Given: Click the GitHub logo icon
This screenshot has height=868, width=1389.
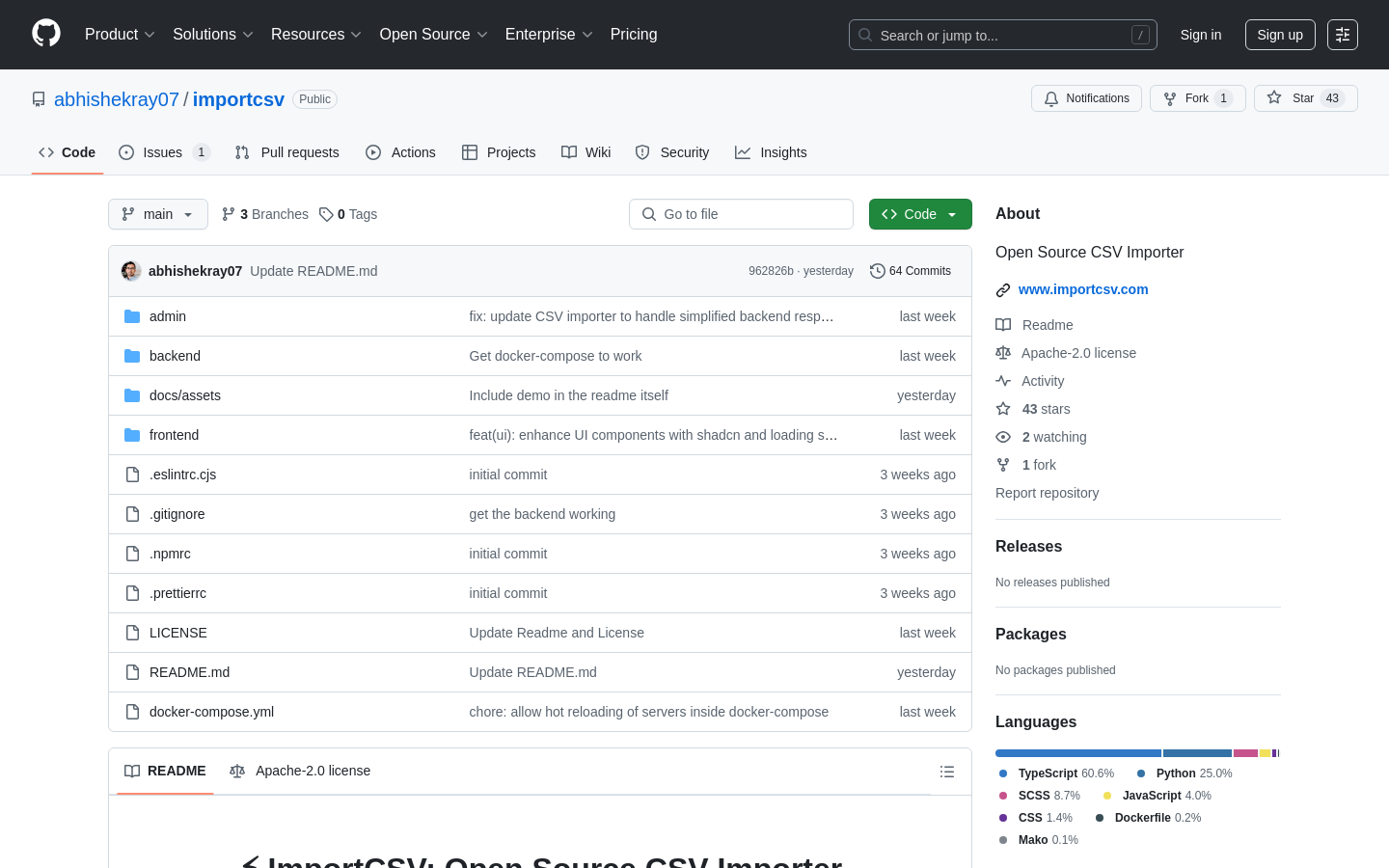Looking at the screenshot, I should coord(46,34).
